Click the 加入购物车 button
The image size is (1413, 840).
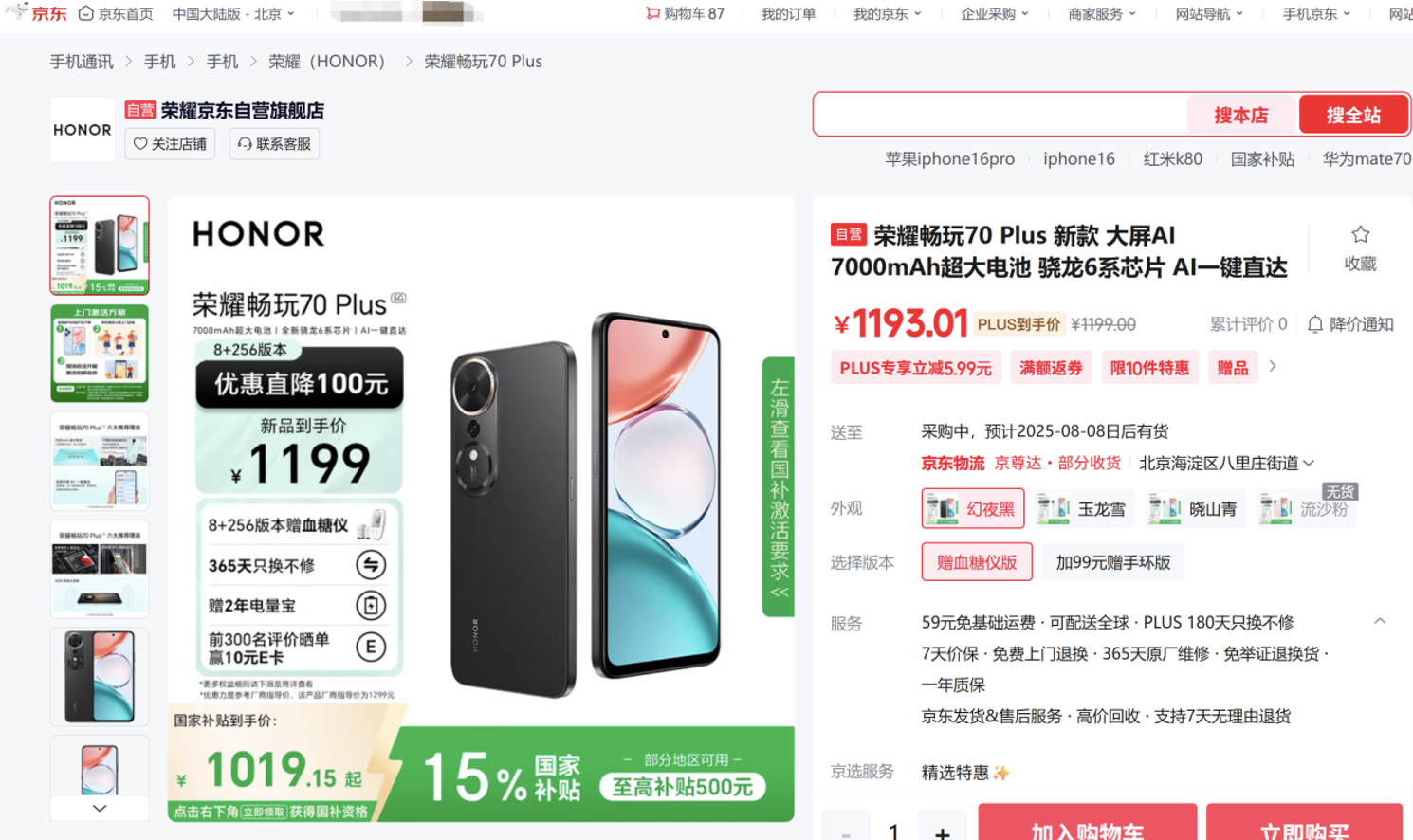[x=1087, y=823]
